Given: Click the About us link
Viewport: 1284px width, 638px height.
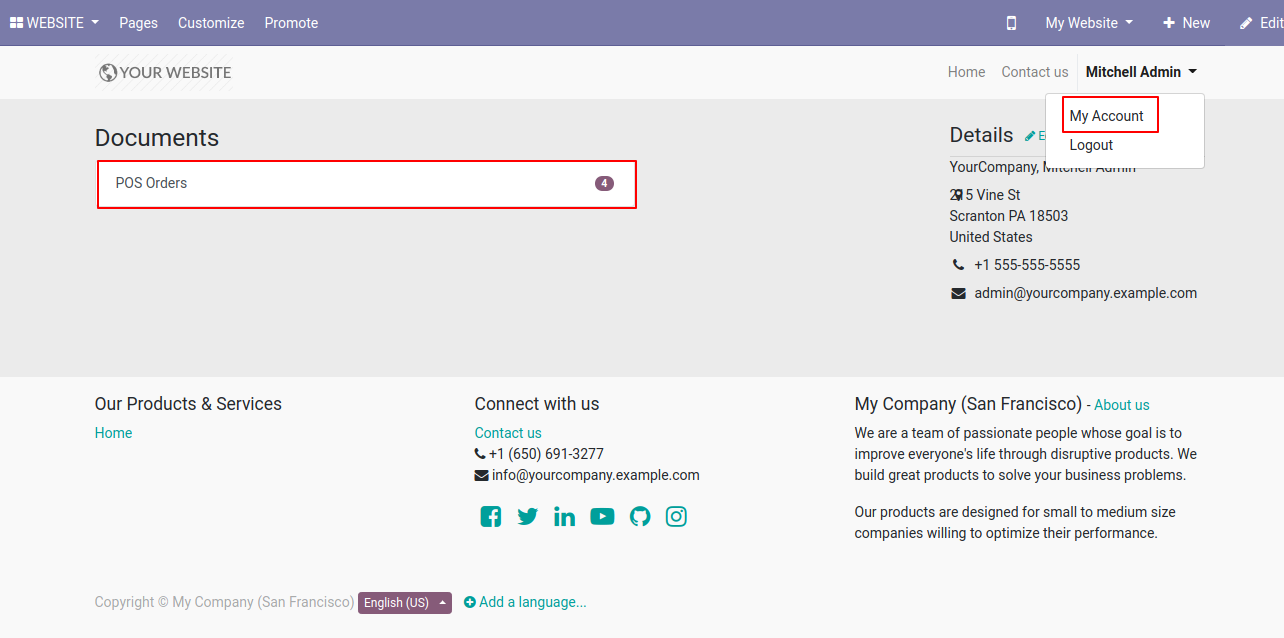Looking at the screenshot, I should point(1122,405).
